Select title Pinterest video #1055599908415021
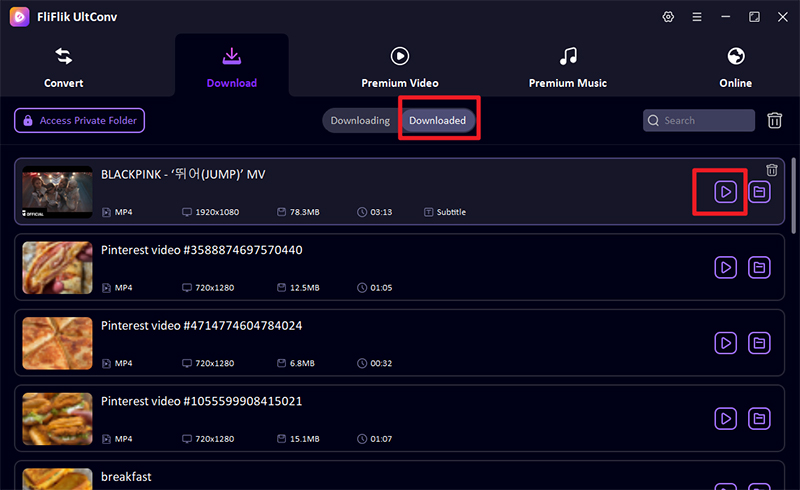 [x=202, y=401]
